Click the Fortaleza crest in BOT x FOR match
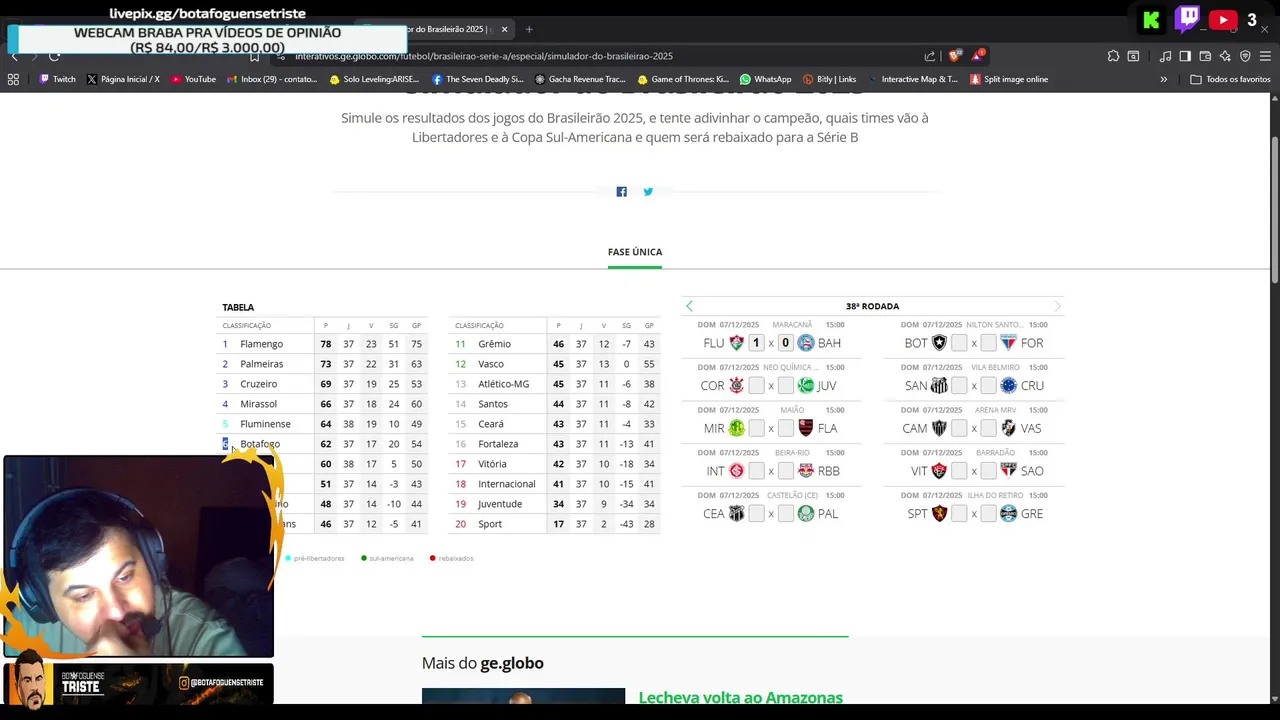The image size is (1280, 720). click(1008, 343)
